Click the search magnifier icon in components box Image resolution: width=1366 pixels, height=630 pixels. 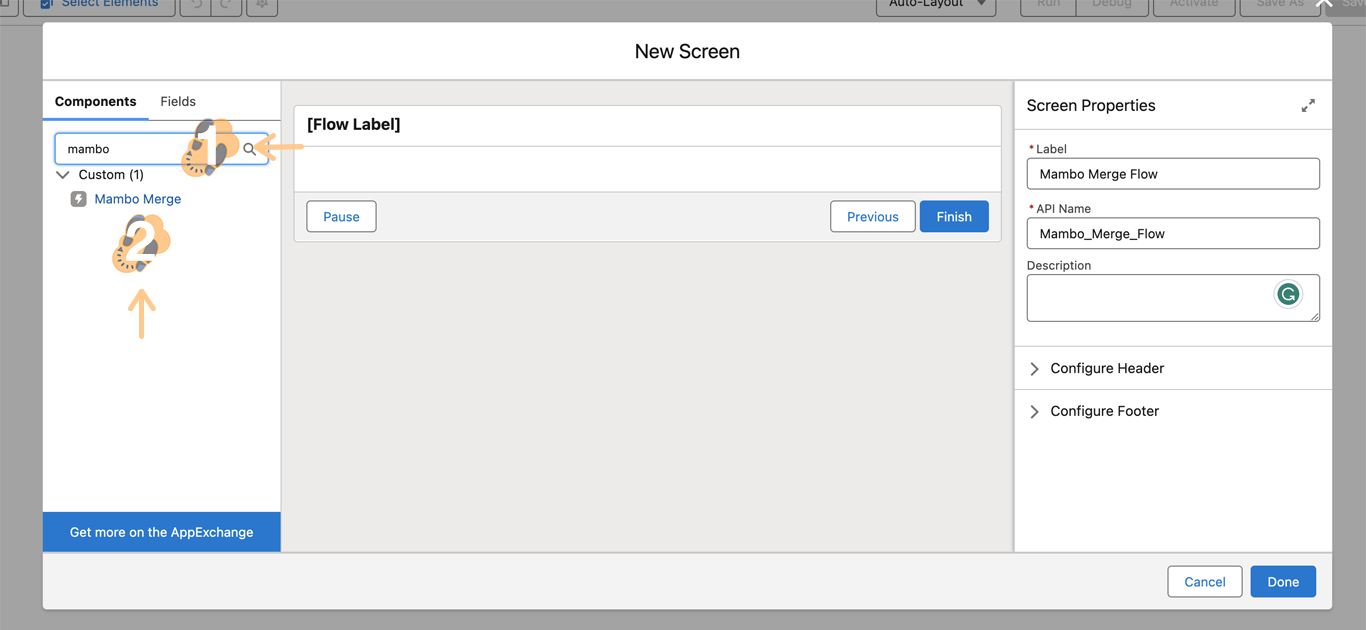tap(250, 149)
